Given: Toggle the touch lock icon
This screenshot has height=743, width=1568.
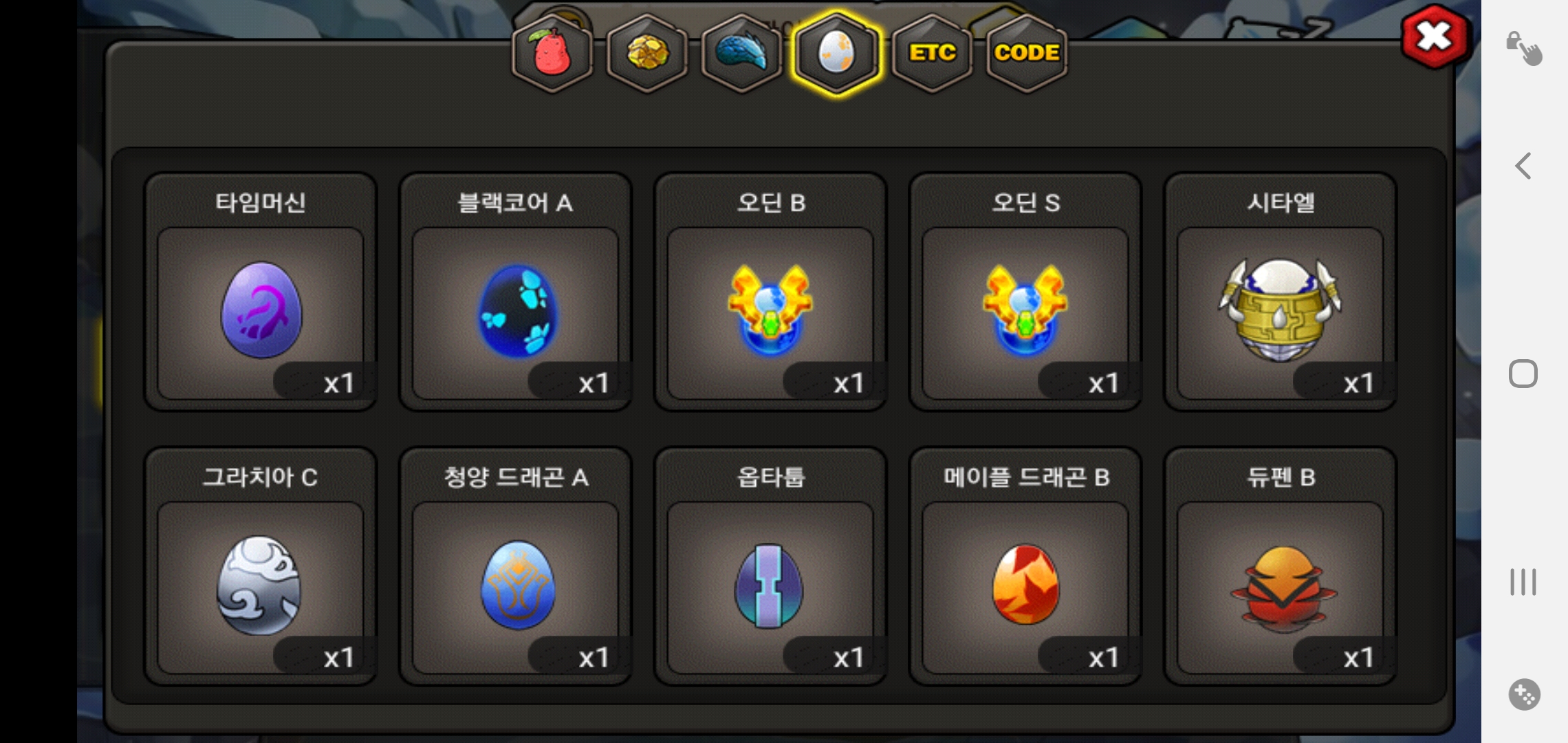Looking at the screenshot, I should pyautogui.click(x=1524, y=48).
